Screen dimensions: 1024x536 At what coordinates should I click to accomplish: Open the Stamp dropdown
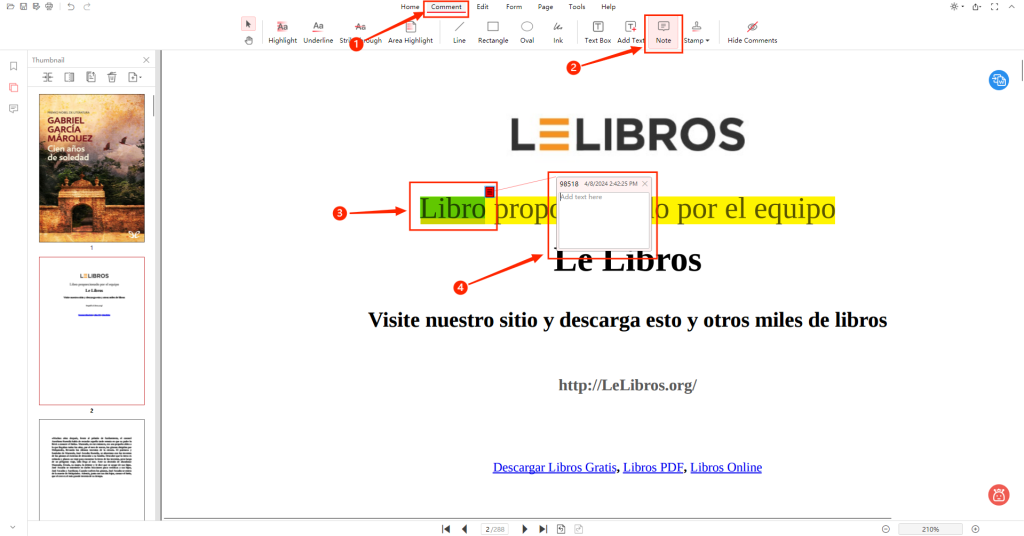pyautogui.click(x=696, y=33)
